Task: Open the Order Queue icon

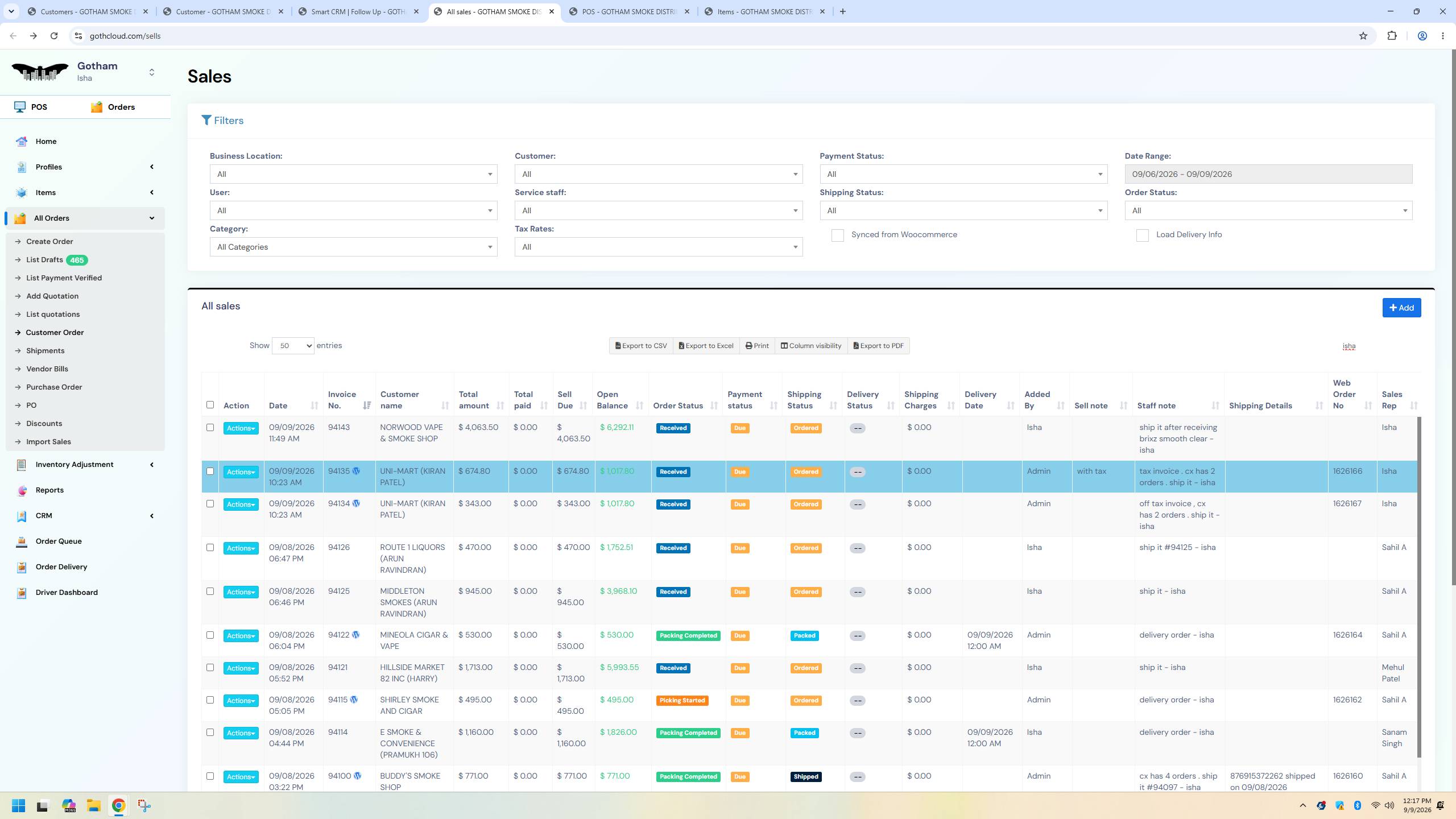Action: 22,541
